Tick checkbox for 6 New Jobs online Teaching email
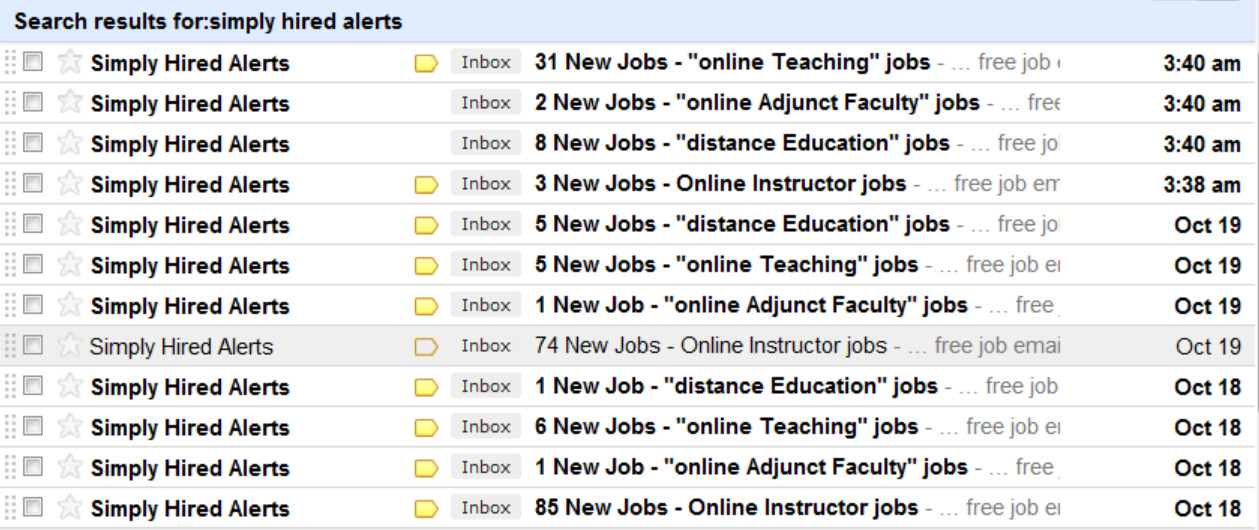The width and height of the screenshot is (1259, 530). tap(33, 427)
